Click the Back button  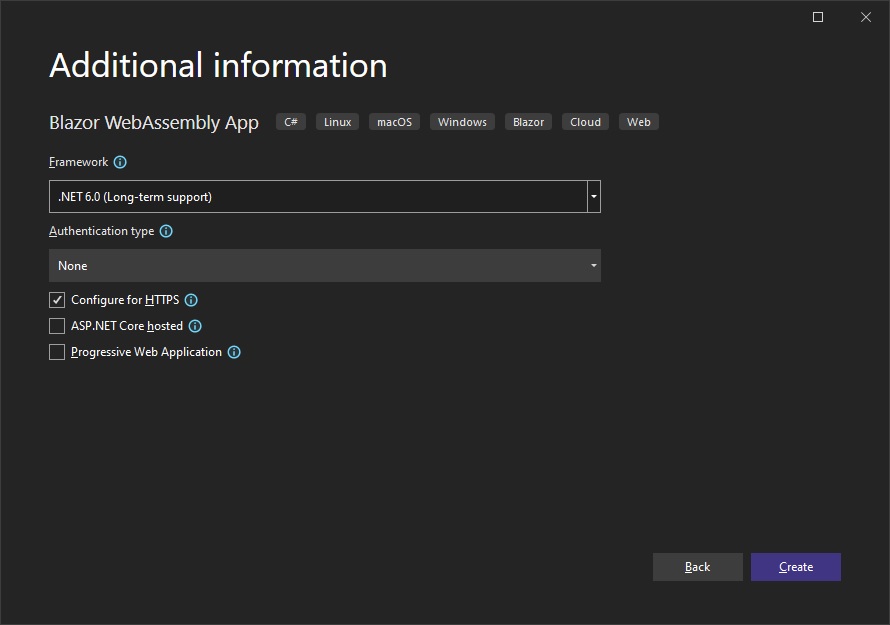697,567
